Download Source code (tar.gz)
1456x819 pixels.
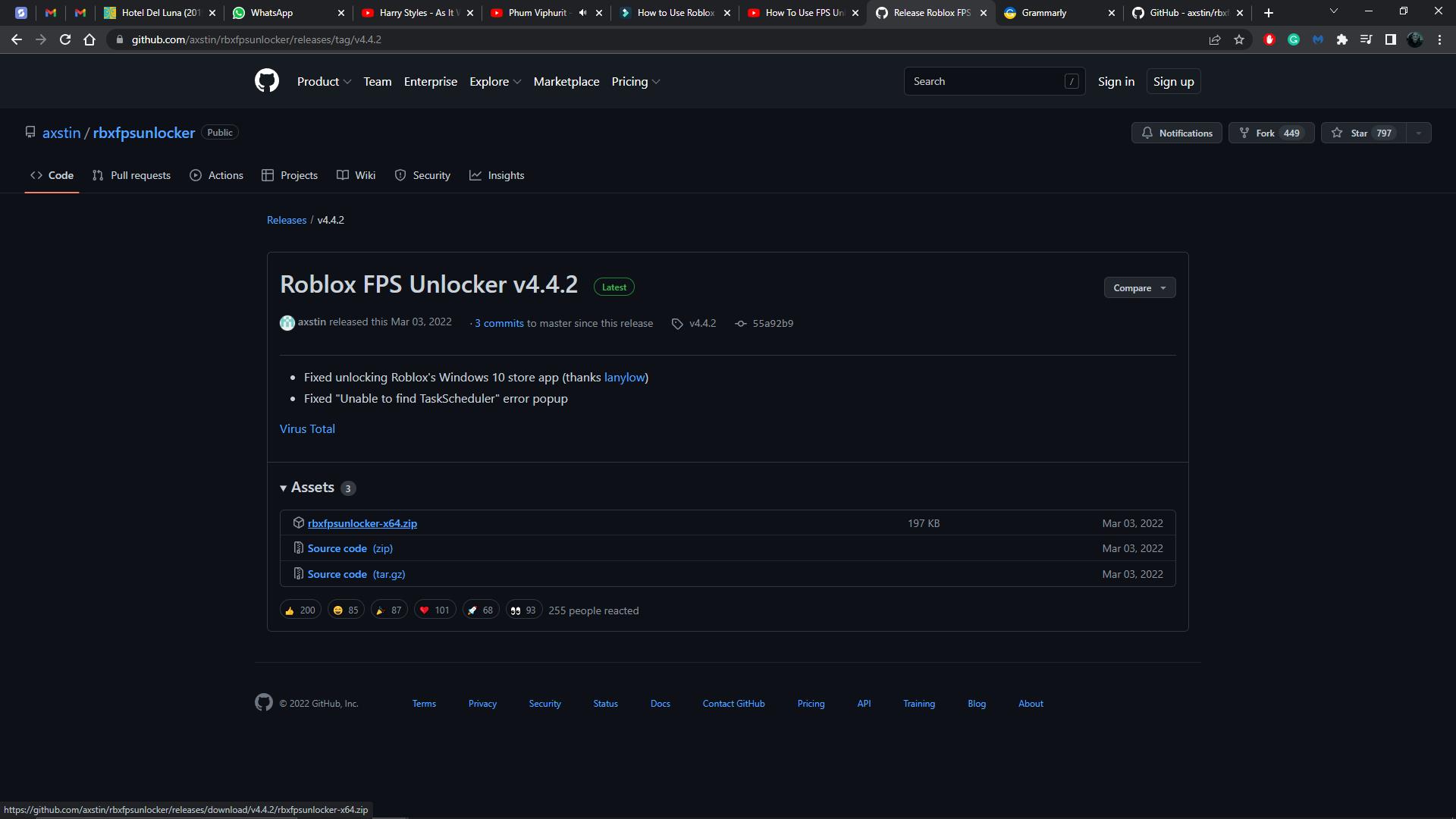click(356, 574)
